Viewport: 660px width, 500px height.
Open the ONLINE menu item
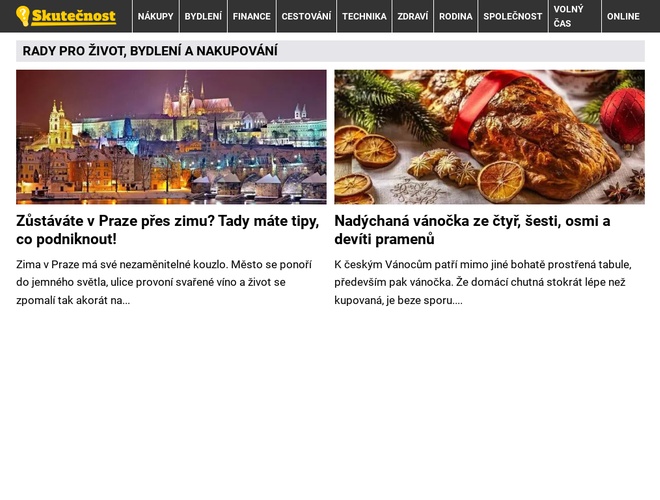[623, 16]
